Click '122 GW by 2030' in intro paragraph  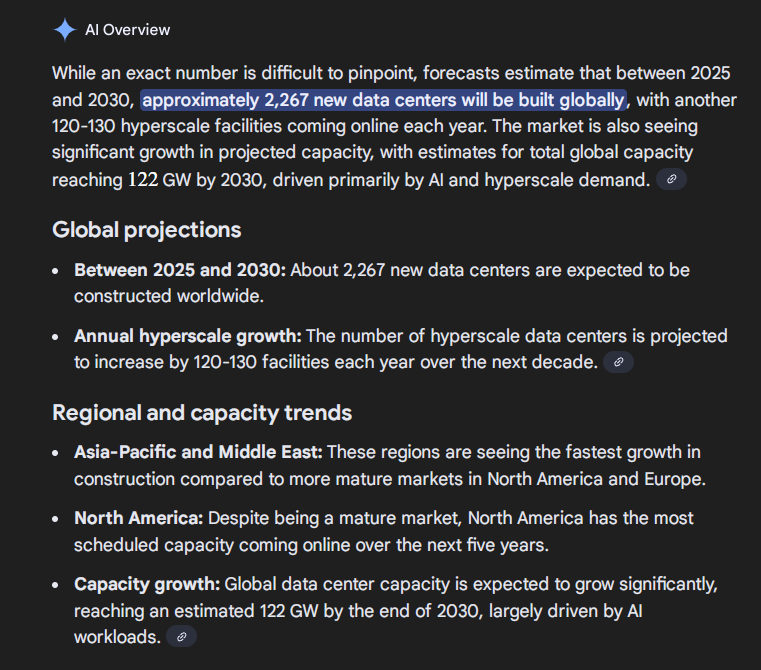click(197, 180)
